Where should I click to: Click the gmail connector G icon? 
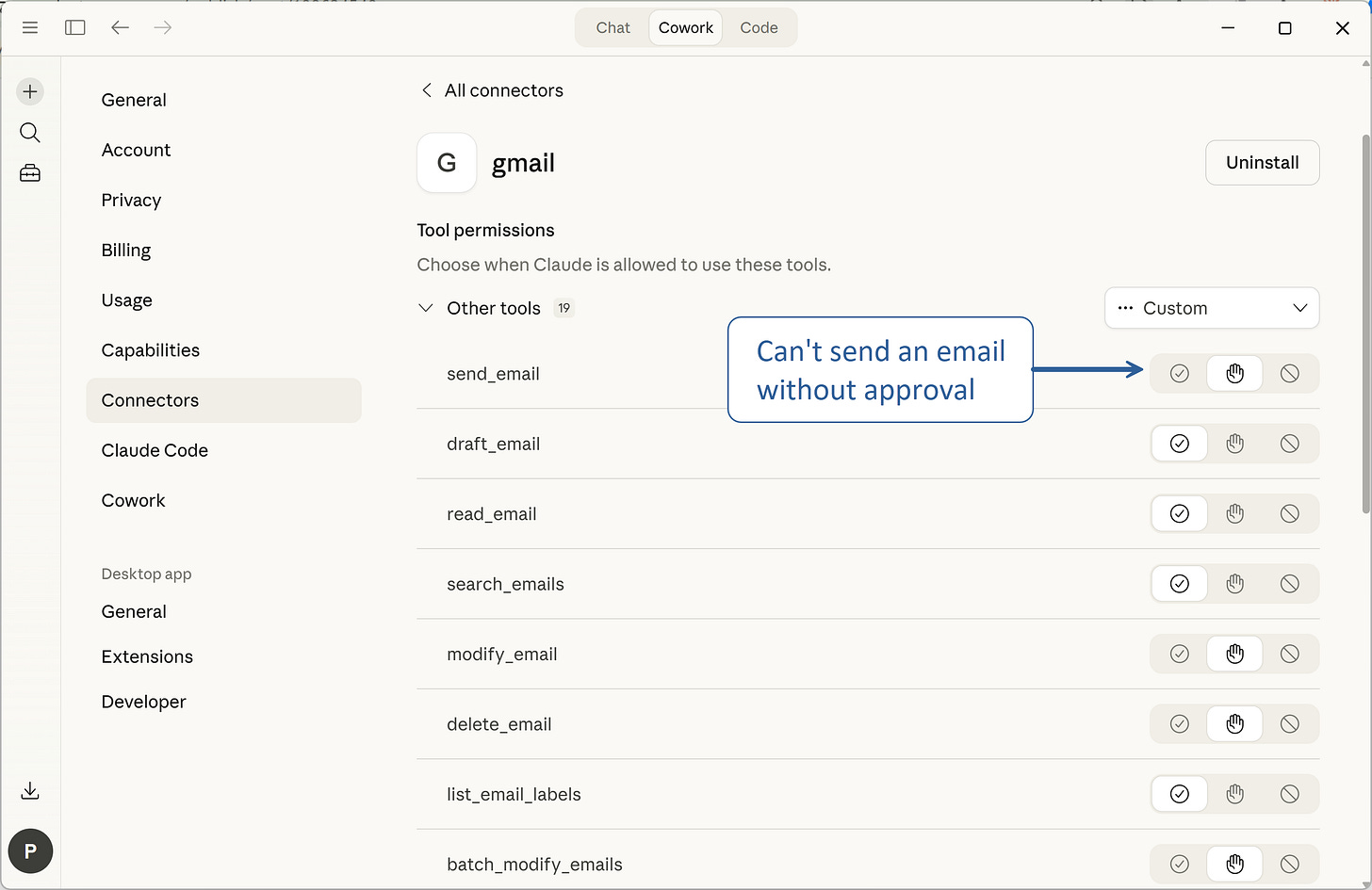pos(446,162)
